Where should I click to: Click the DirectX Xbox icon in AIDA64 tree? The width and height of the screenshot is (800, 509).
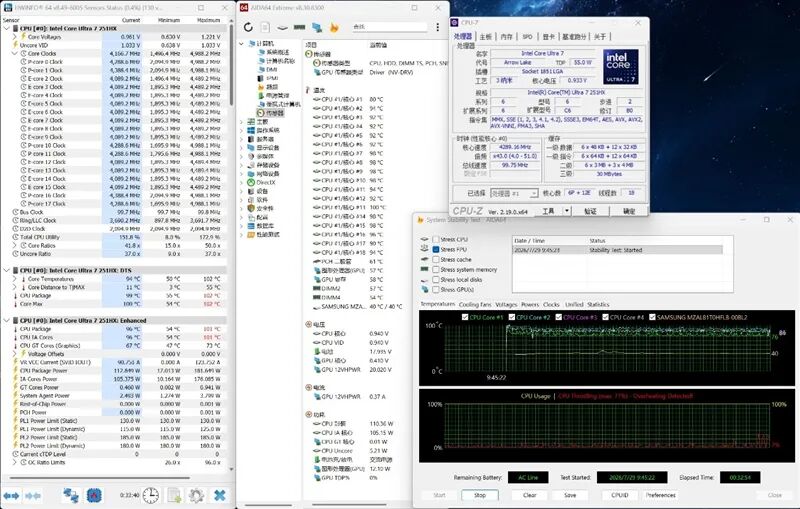(251, 182)
